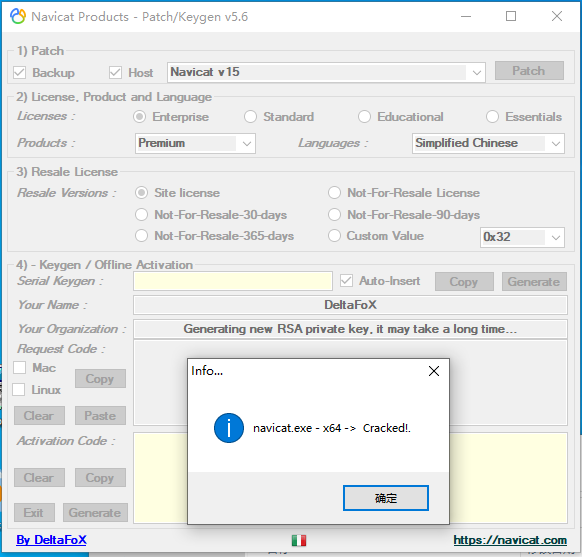Click the 'navicat.exe - x64 -> Cracked!.' message
This screenshot has height=557, width=582.
pyautogui.click(x=332, y=428)
